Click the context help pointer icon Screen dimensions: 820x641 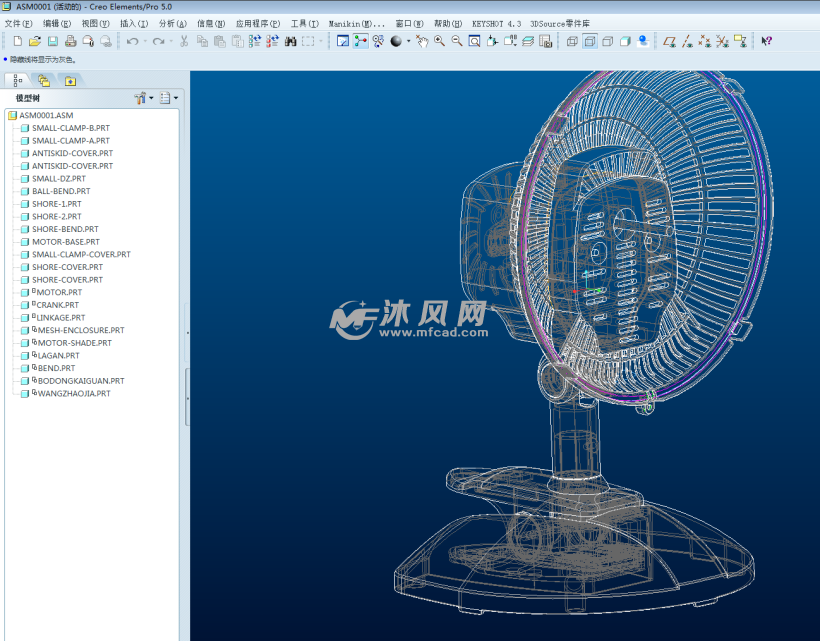pyautogui.click(x=766, y=41)
